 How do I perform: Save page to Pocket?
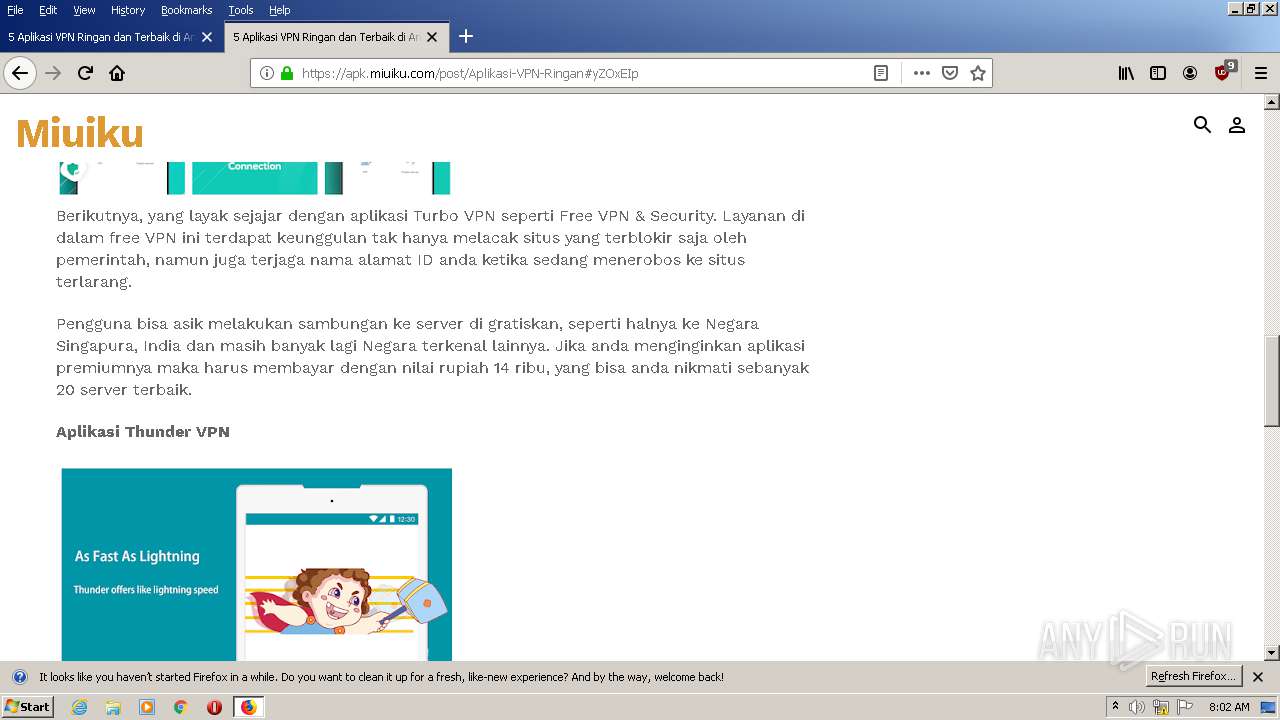[950, 73]
